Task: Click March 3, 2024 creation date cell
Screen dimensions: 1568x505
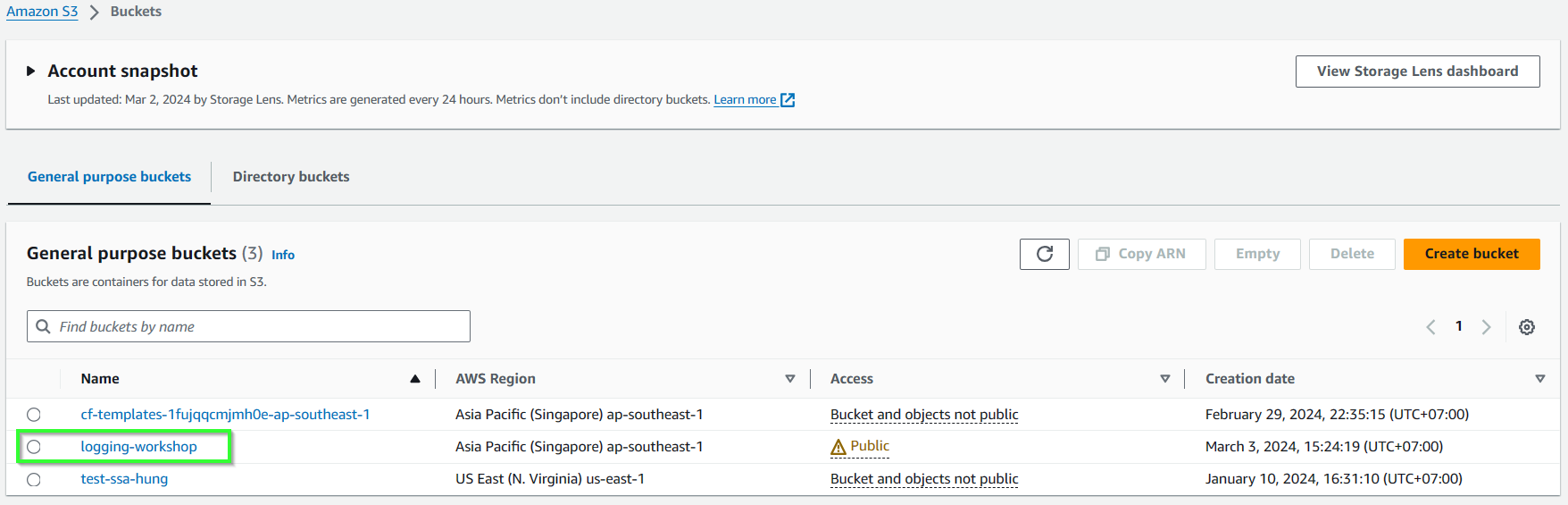Action: click(1324, 447)
